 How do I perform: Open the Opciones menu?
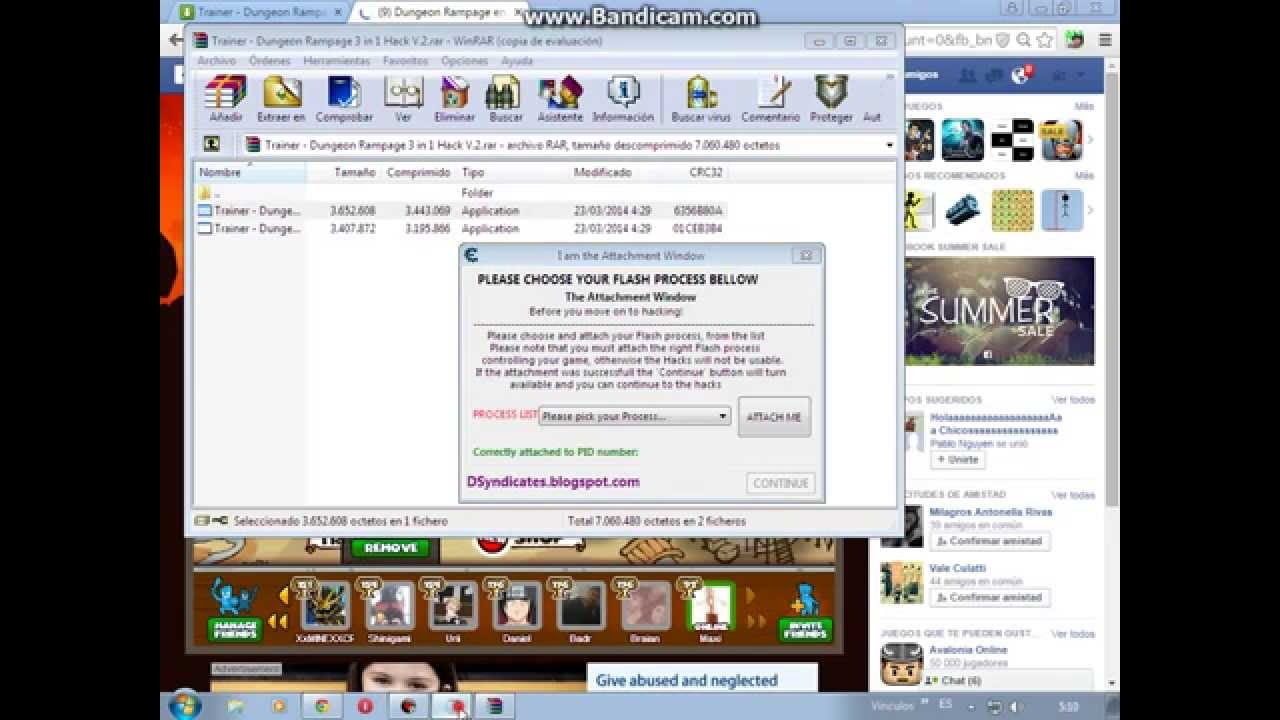click(465, 61)
